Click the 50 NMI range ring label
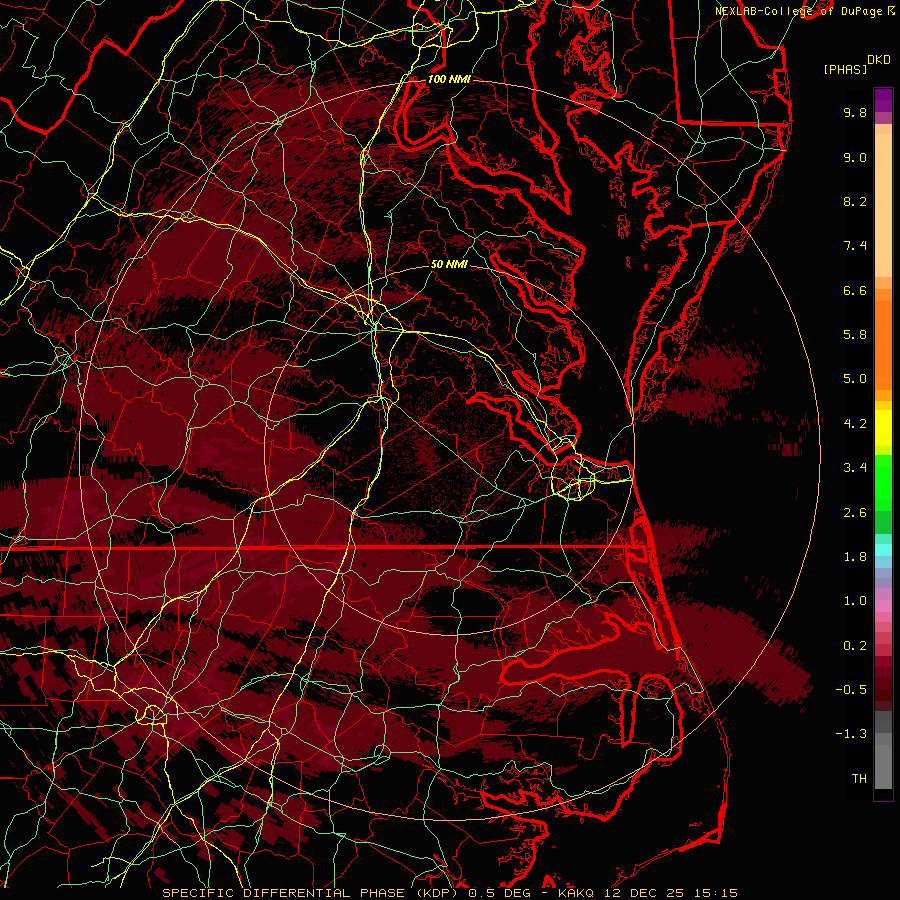Screen dimensions: 900x900 pos(449,264)
